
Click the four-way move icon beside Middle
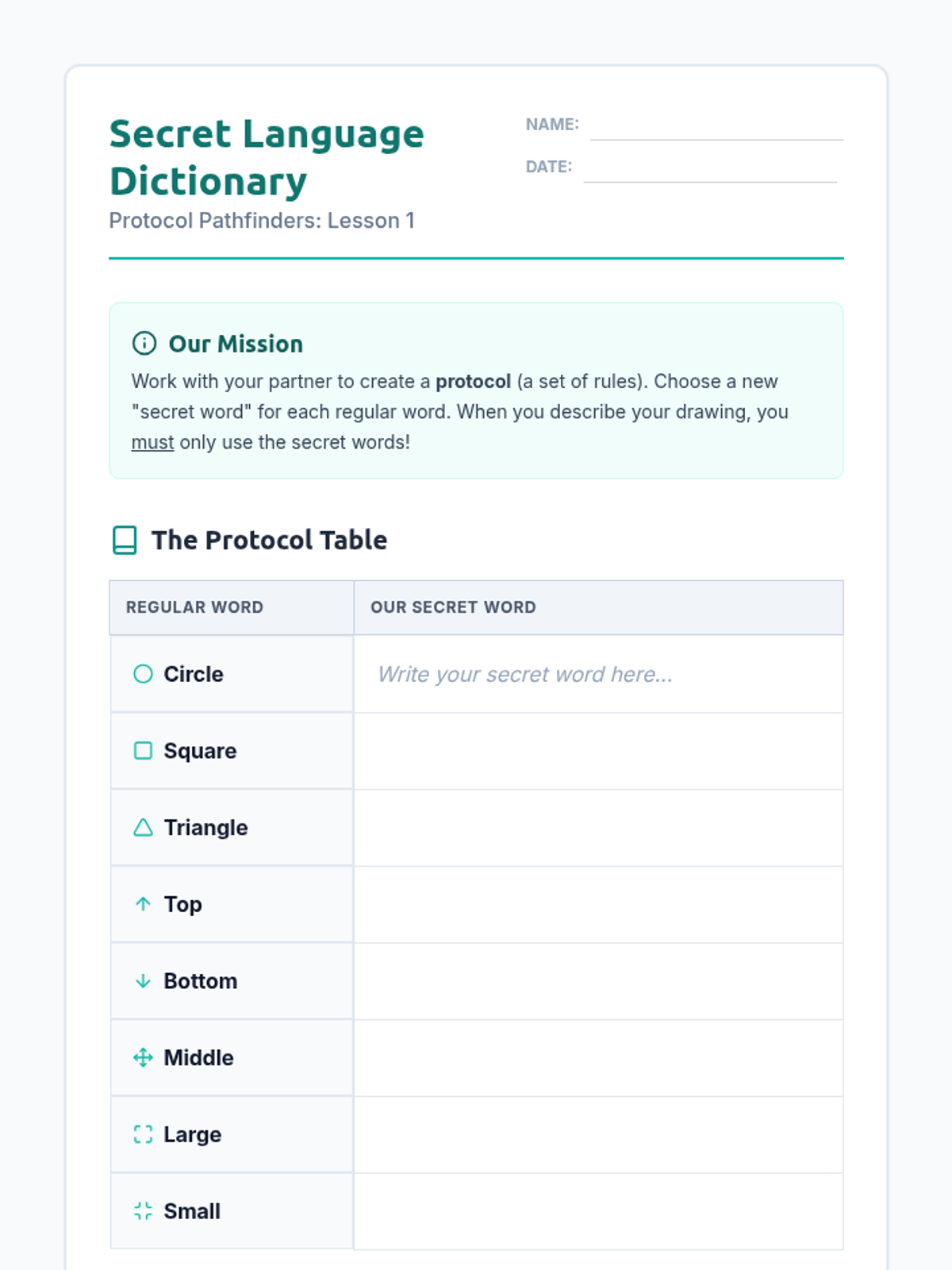[x=143, y=1058]
